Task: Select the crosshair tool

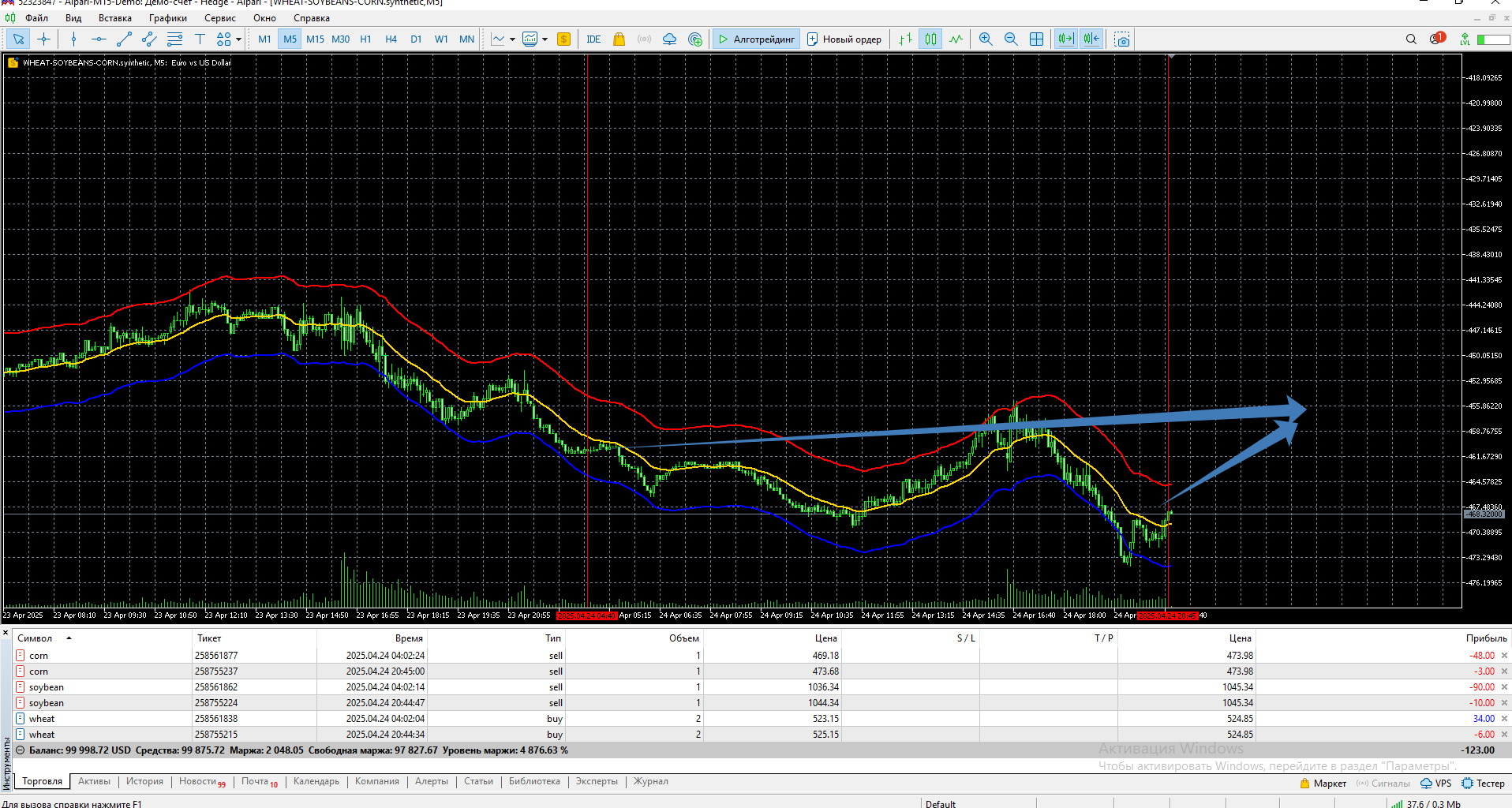Action: (43, 39)
